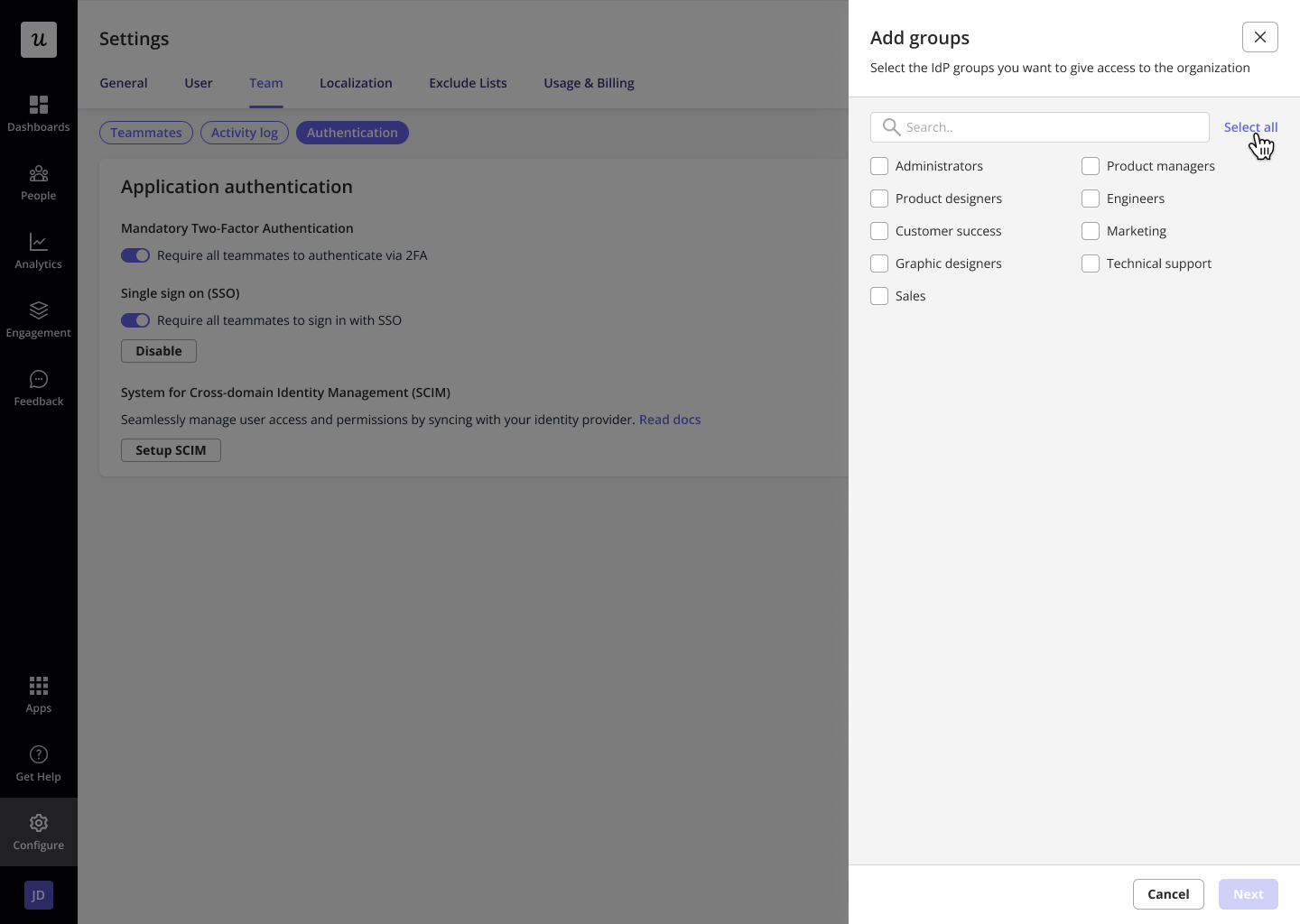Click the Cancel button
Screen dimensions: 1300x924
click(1168, 894)
